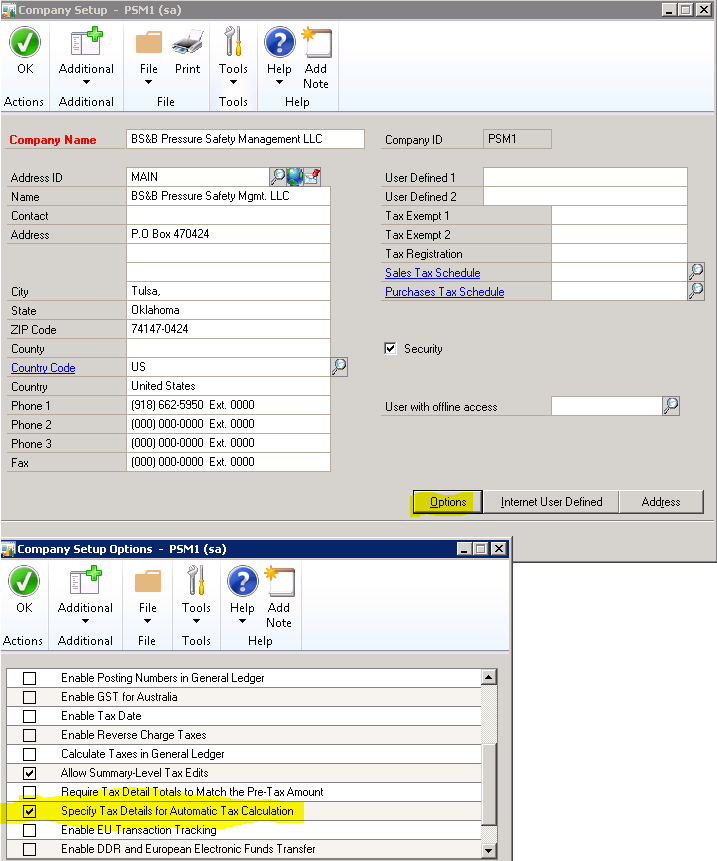Click Internet User Defined button
This screenshot has width=717, height=861.
pyautogui.click(x=551, y=502)
